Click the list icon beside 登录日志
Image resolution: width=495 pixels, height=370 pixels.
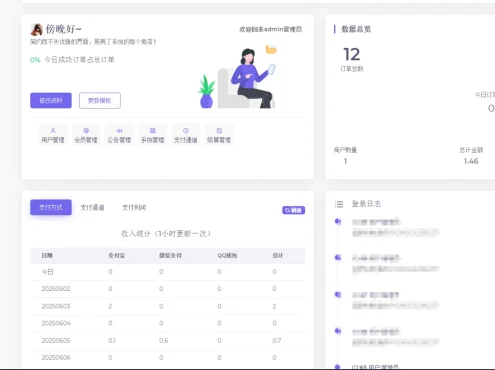coord(339,204)
